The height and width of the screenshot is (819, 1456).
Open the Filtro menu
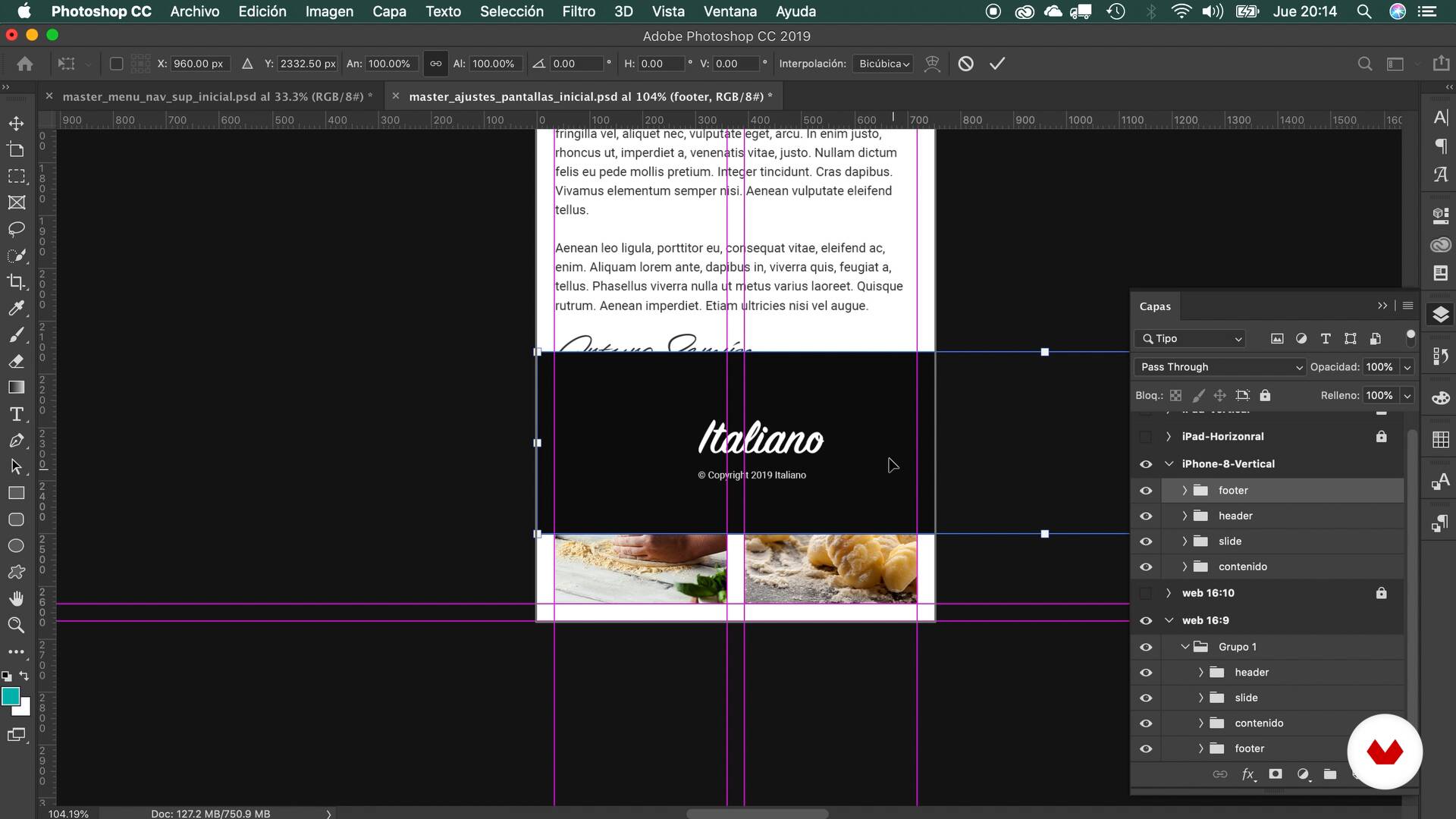[x=578, y=11]
